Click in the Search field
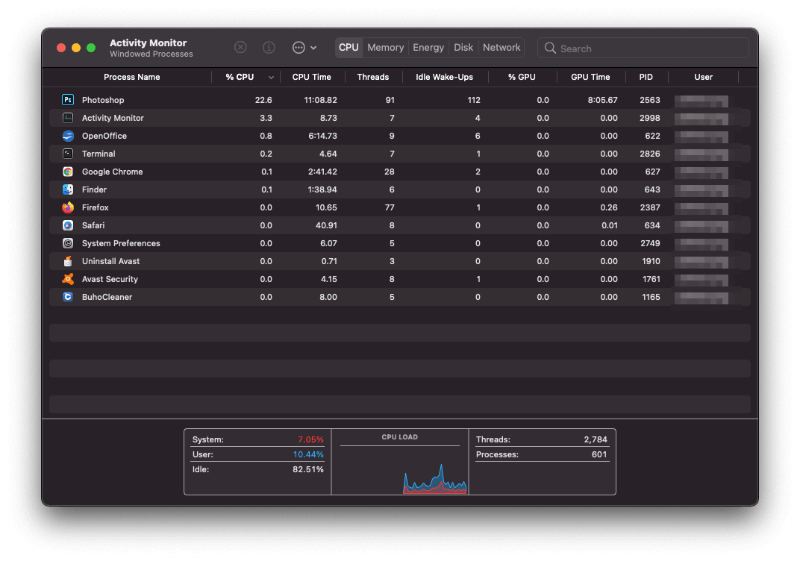This screenshot has height=561, width=800. (643, 48)
